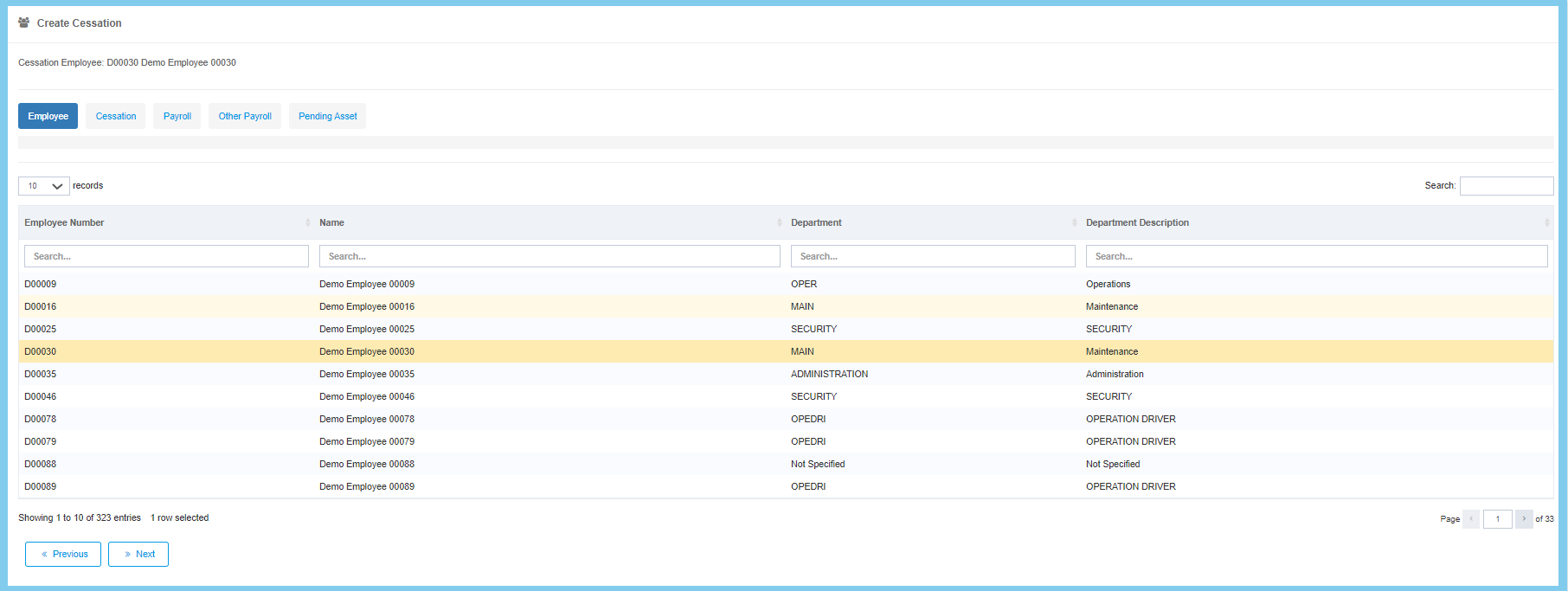Focus the global Search field

(1506, 186)
